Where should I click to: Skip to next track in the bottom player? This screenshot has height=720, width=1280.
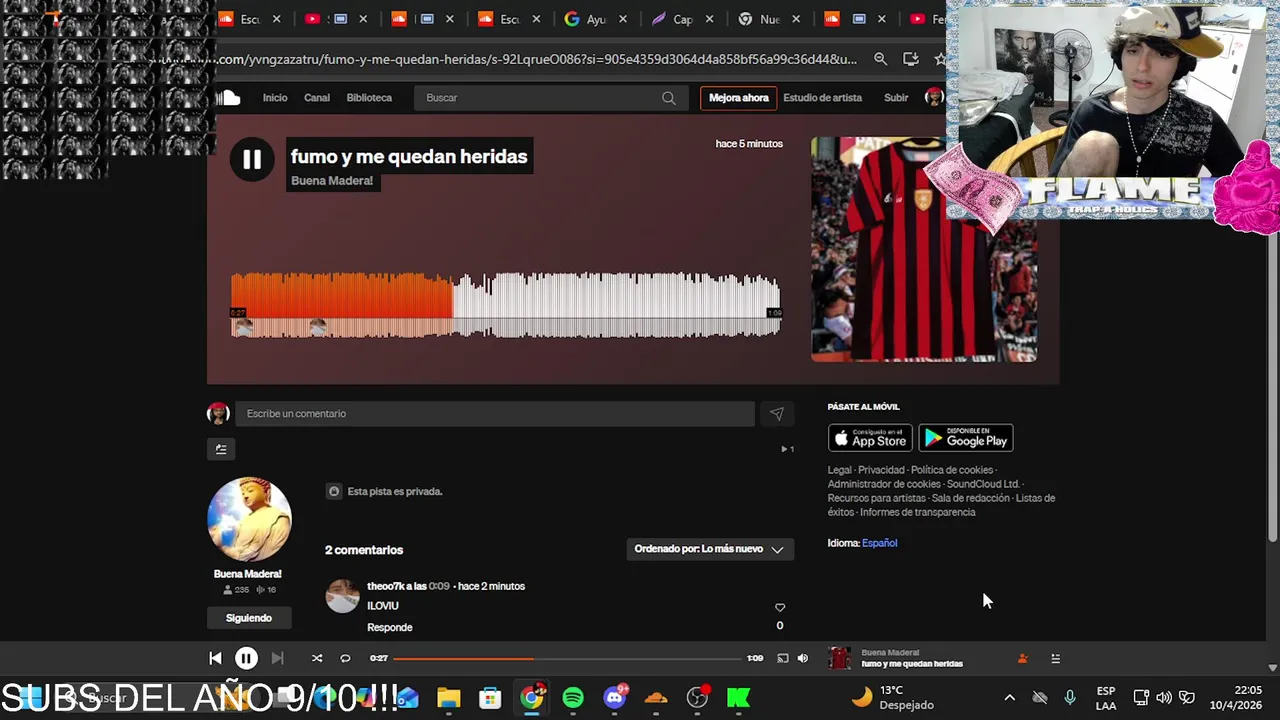(277, 658)
